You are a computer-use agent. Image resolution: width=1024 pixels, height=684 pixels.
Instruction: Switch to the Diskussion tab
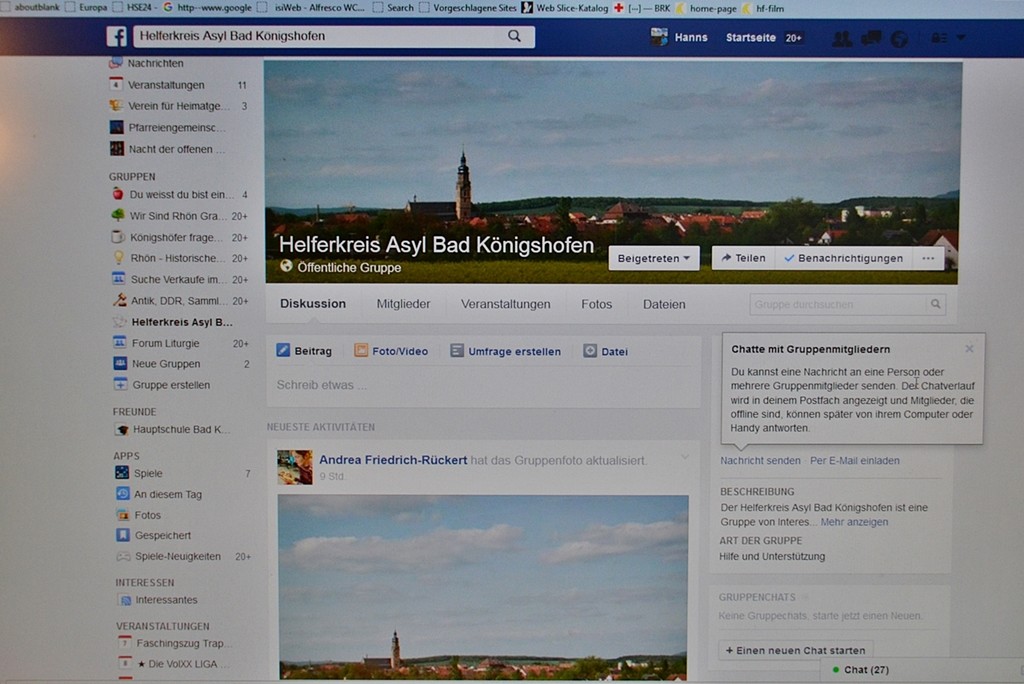coord(313,304)
